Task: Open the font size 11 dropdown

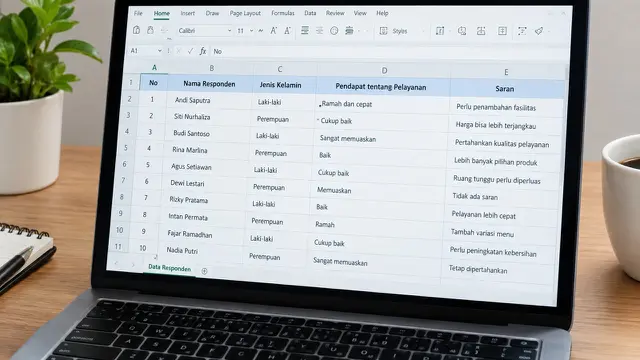Action: pyautogui.click(x=251, y=31)
